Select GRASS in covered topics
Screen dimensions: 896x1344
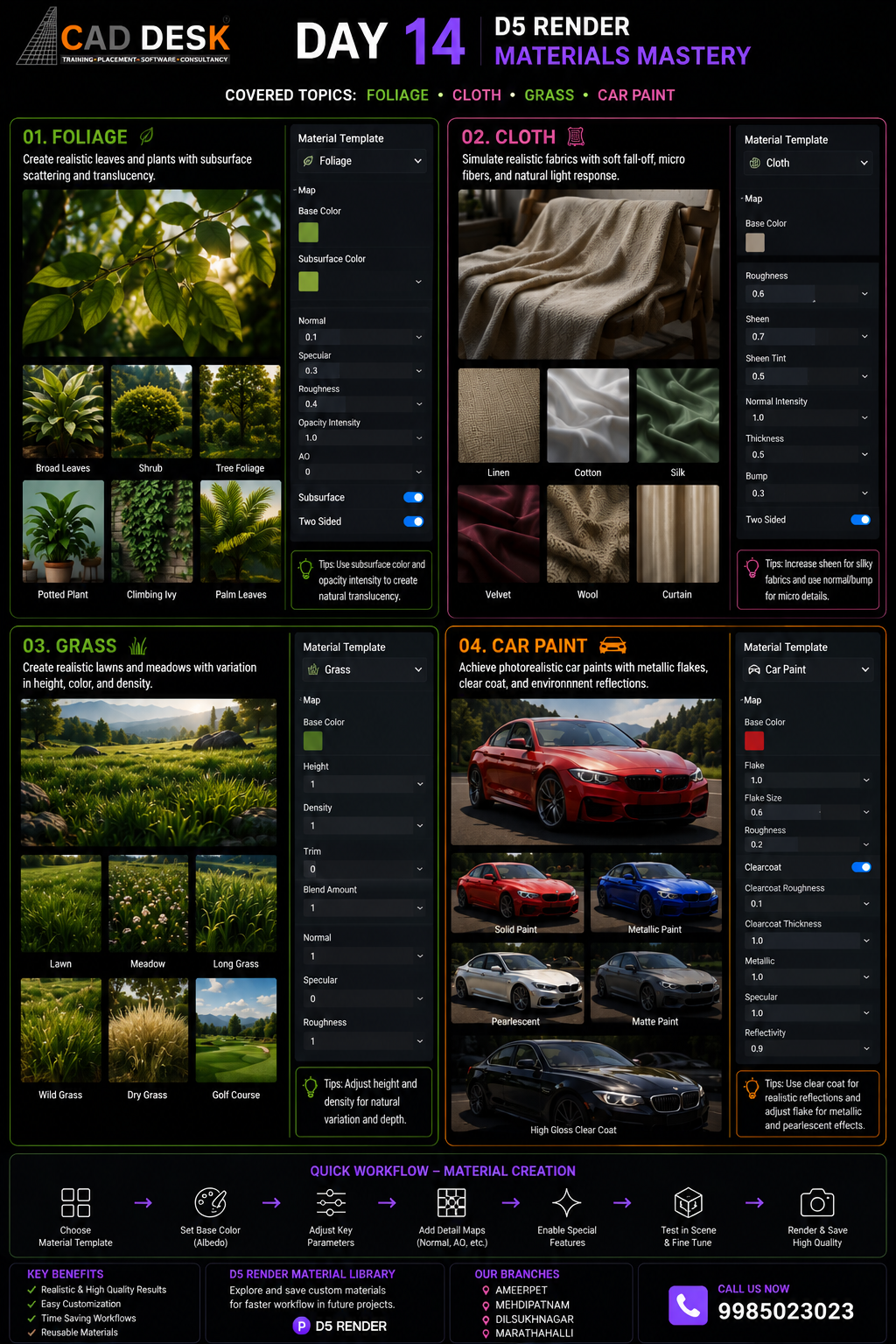click(x=549, y=94)
